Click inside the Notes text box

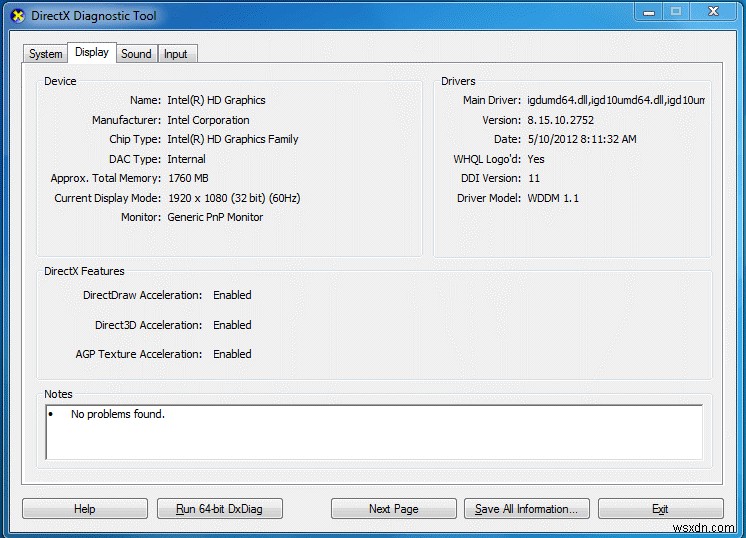pyautogui.click(x=374, y=432)
